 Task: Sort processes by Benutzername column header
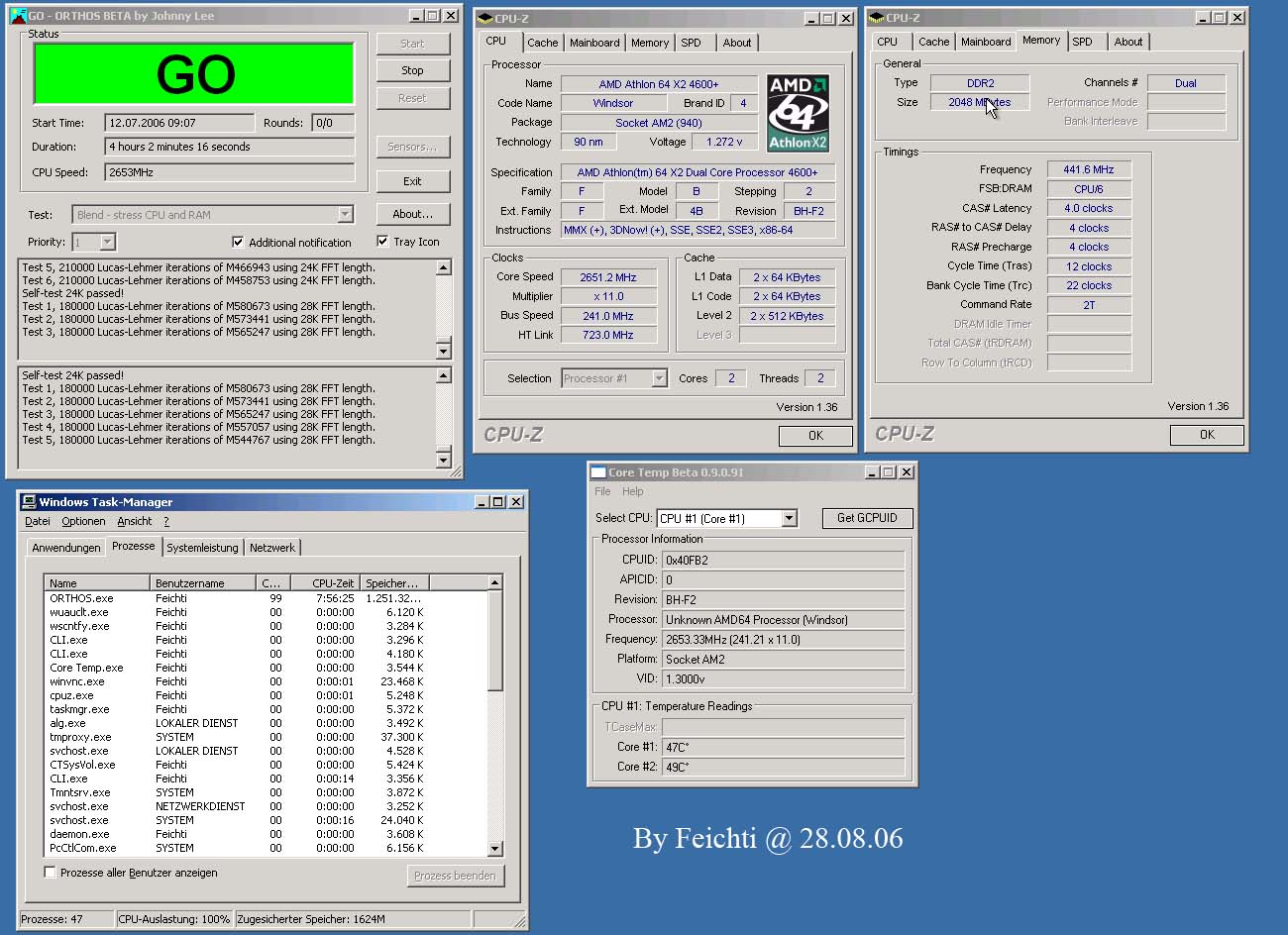(x=203, y=583)
